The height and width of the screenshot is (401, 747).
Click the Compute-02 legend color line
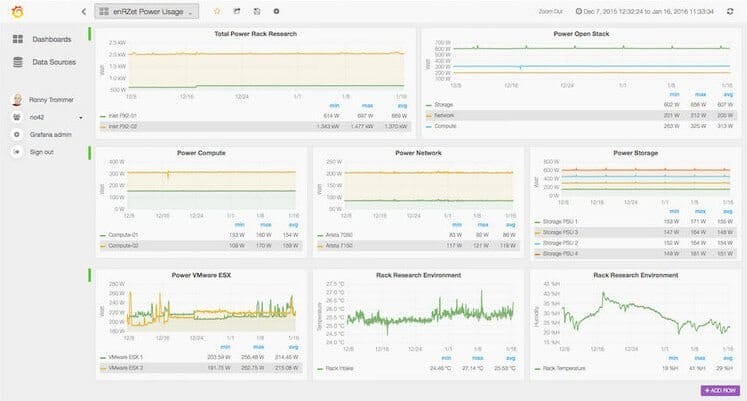103,246
